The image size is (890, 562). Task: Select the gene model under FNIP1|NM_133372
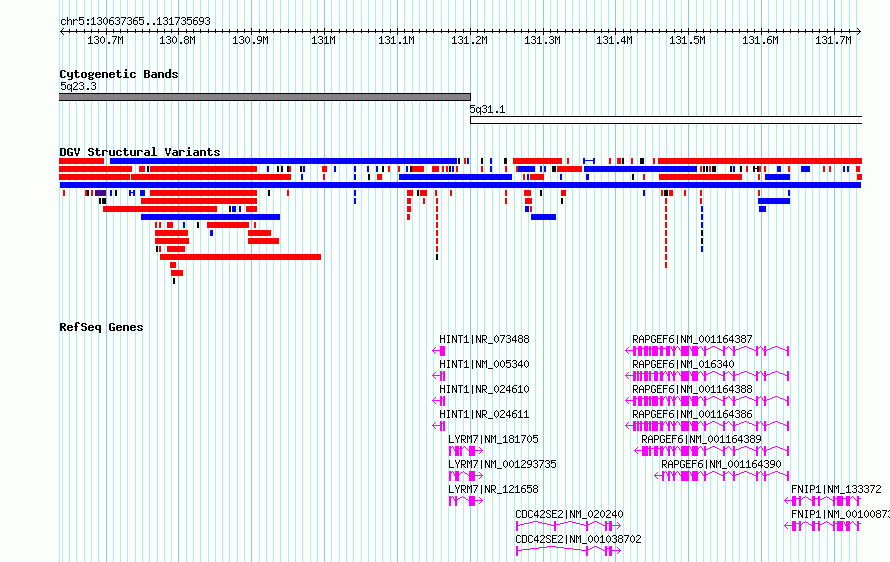pyautogui.click(x=822, y=501)
